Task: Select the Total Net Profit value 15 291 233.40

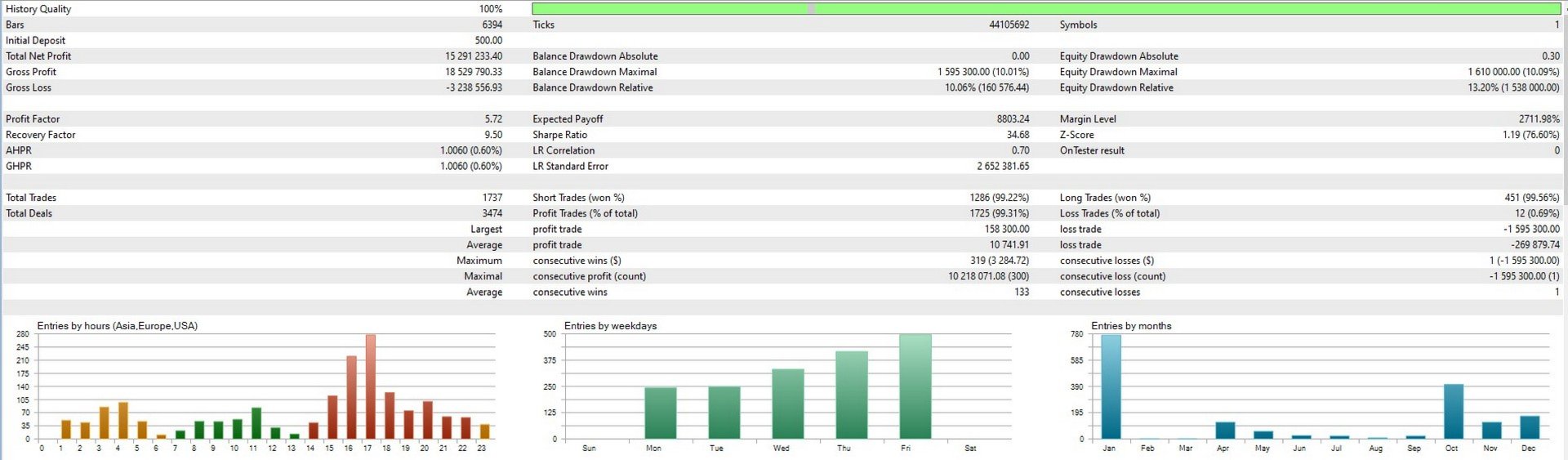Action: click(x=474, y=56)
